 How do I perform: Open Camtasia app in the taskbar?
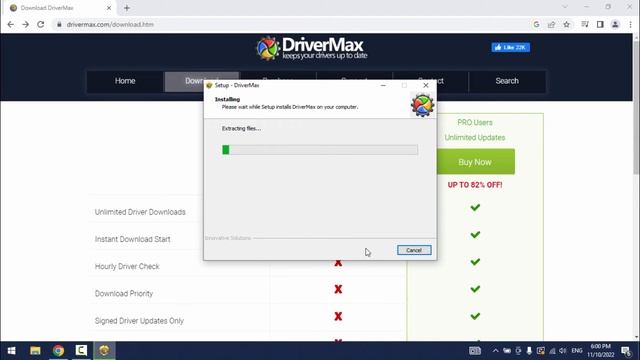(81, 351)
